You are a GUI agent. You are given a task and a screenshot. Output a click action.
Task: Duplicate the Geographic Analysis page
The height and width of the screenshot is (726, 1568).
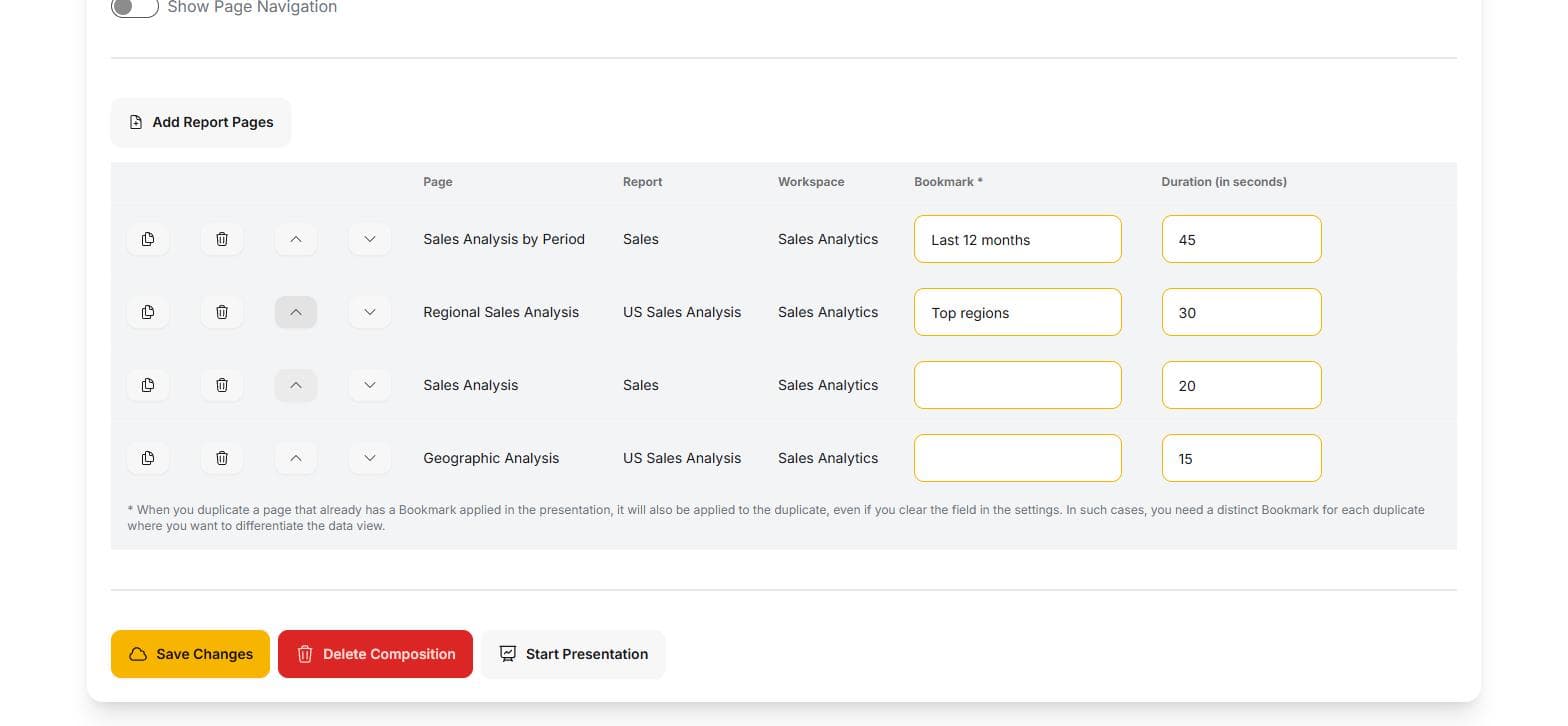coord(148,458)
